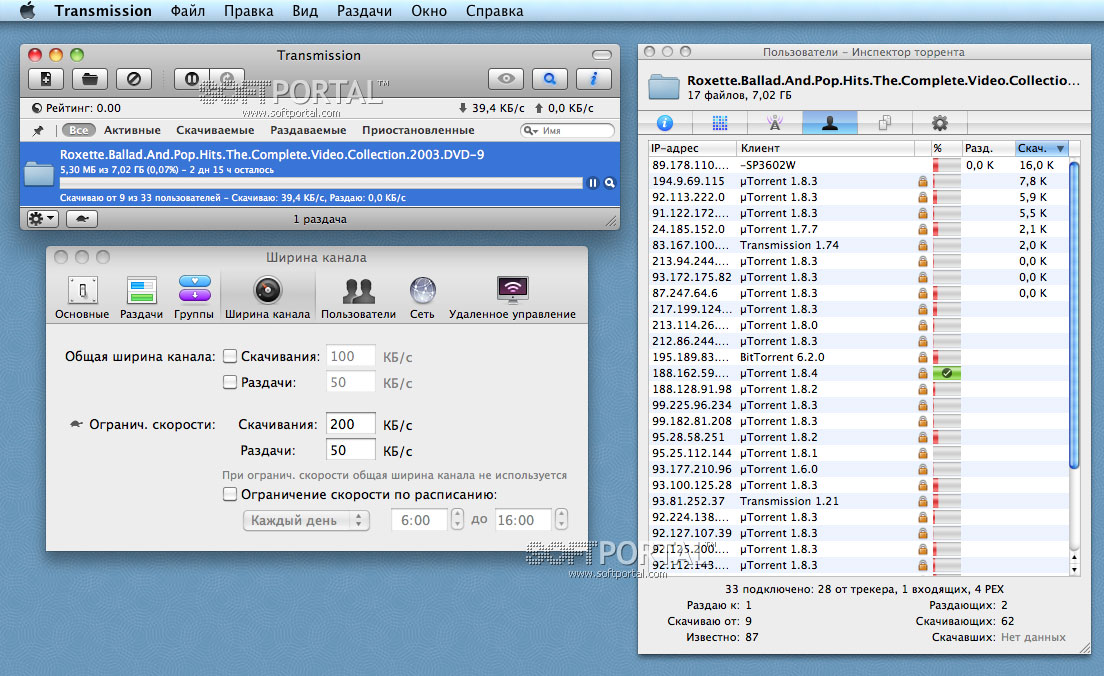Viewport: 1104px width, 676px height.
Task: Pause all transfers in Transmission toolbar
Action: tap(192, 79)
